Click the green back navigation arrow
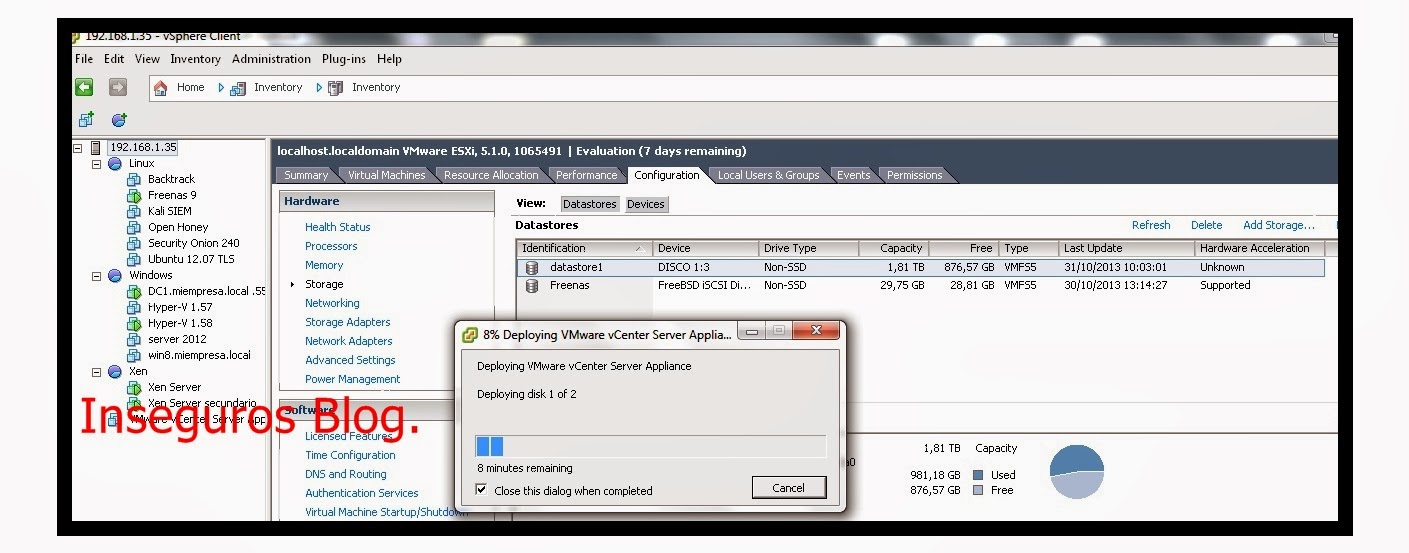This screenshot has height=553, width=1409. tap(84, 88)
